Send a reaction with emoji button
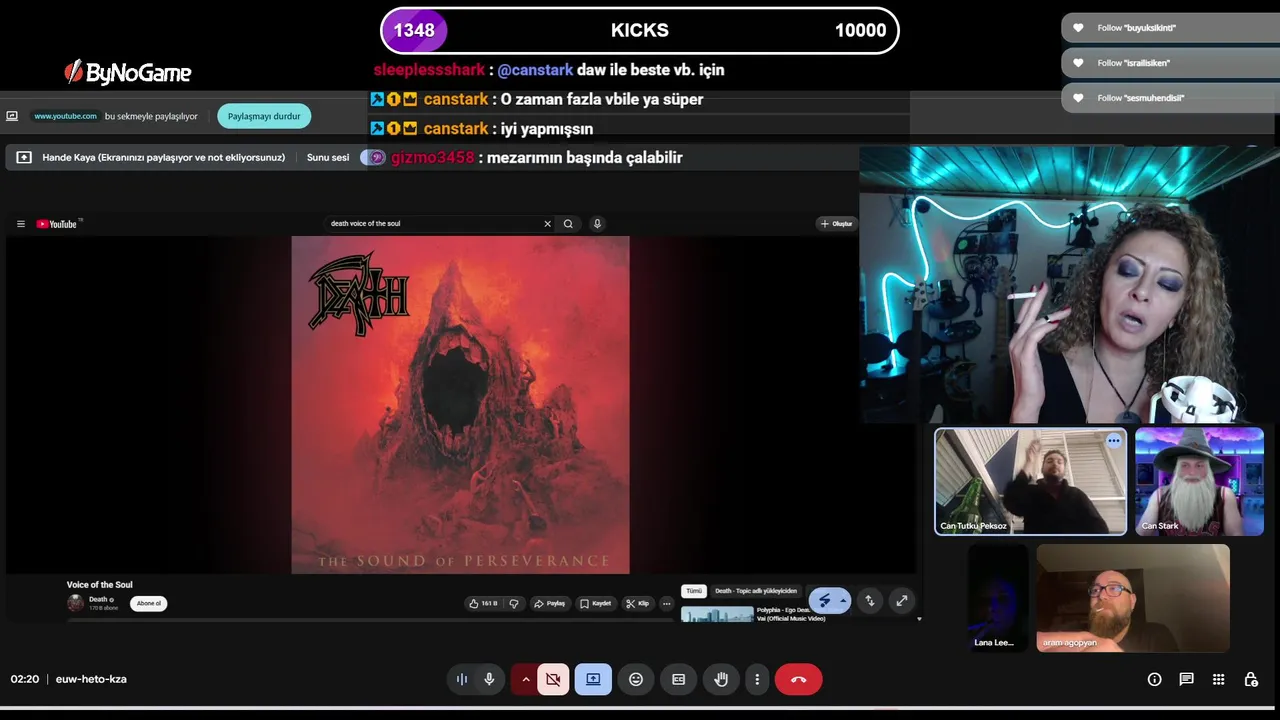 (x=636, y=679)
